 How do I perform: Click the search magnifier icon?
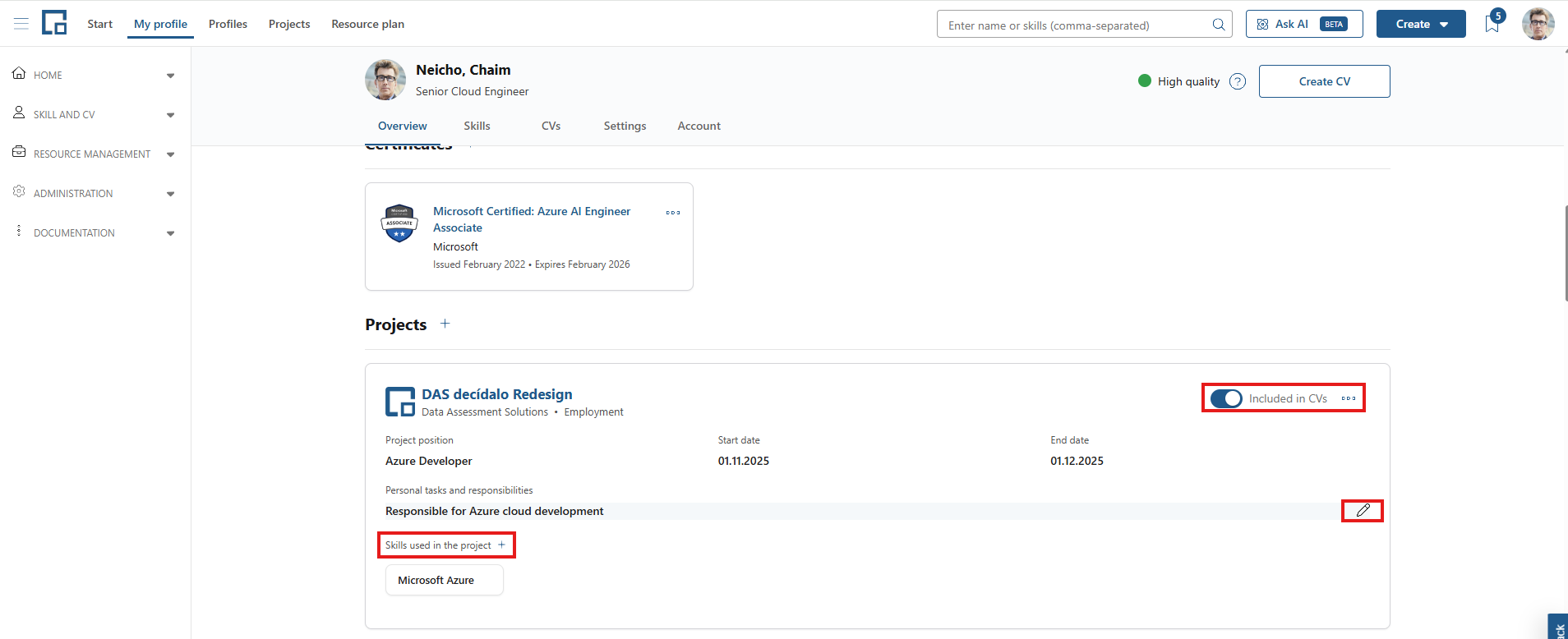[1219, 25]
